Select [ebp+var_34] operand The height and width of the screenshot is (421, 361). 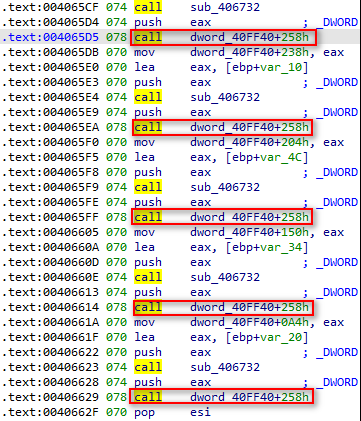pyautogui.click(x=267, y=247)
